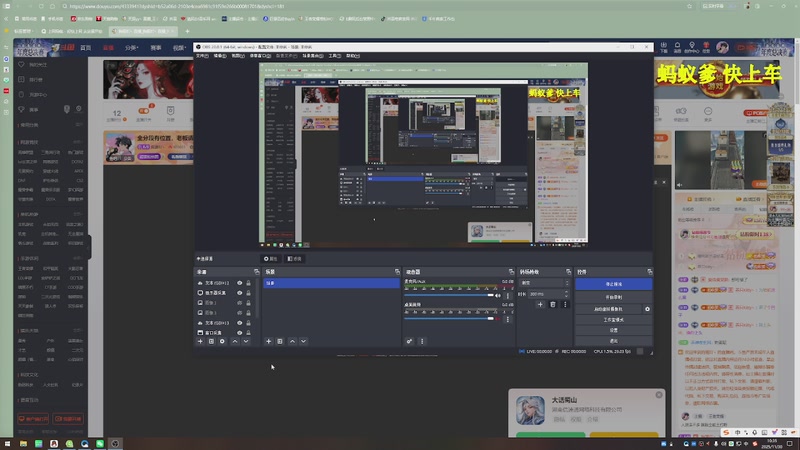Remove selected scene with trash icon

pyautogui.click(x=280, y=341)
